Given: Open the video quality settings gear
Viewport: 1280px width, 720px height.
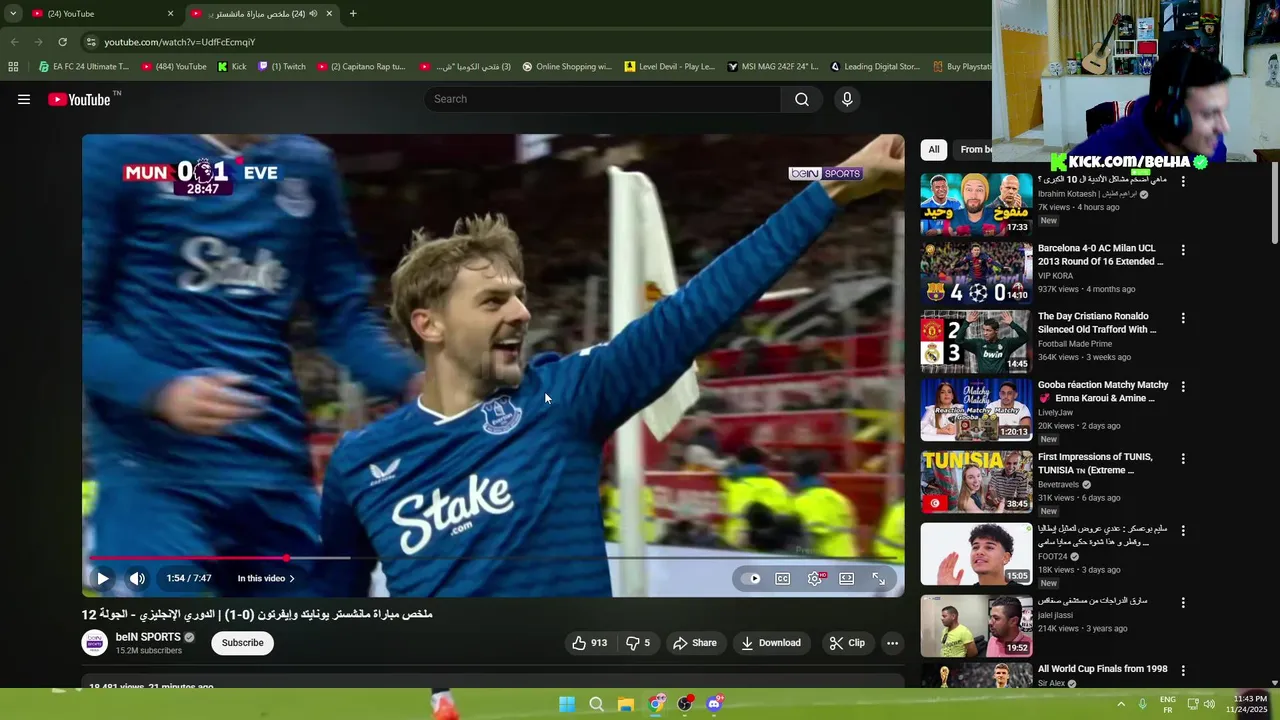Looking at the screenshot, I should (x=816, y=578).
